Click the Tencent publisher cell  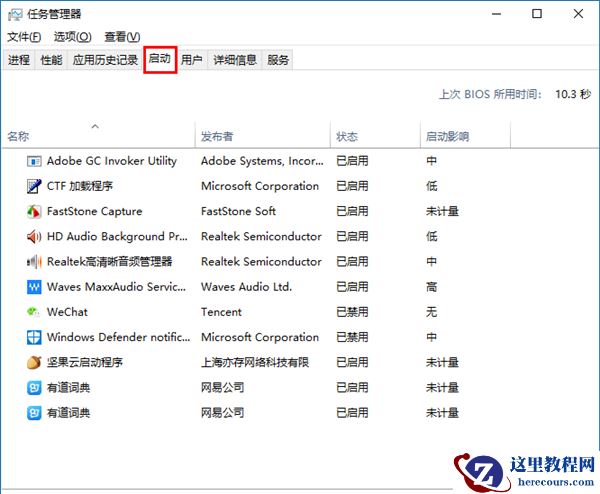click(x=222, y=312)
